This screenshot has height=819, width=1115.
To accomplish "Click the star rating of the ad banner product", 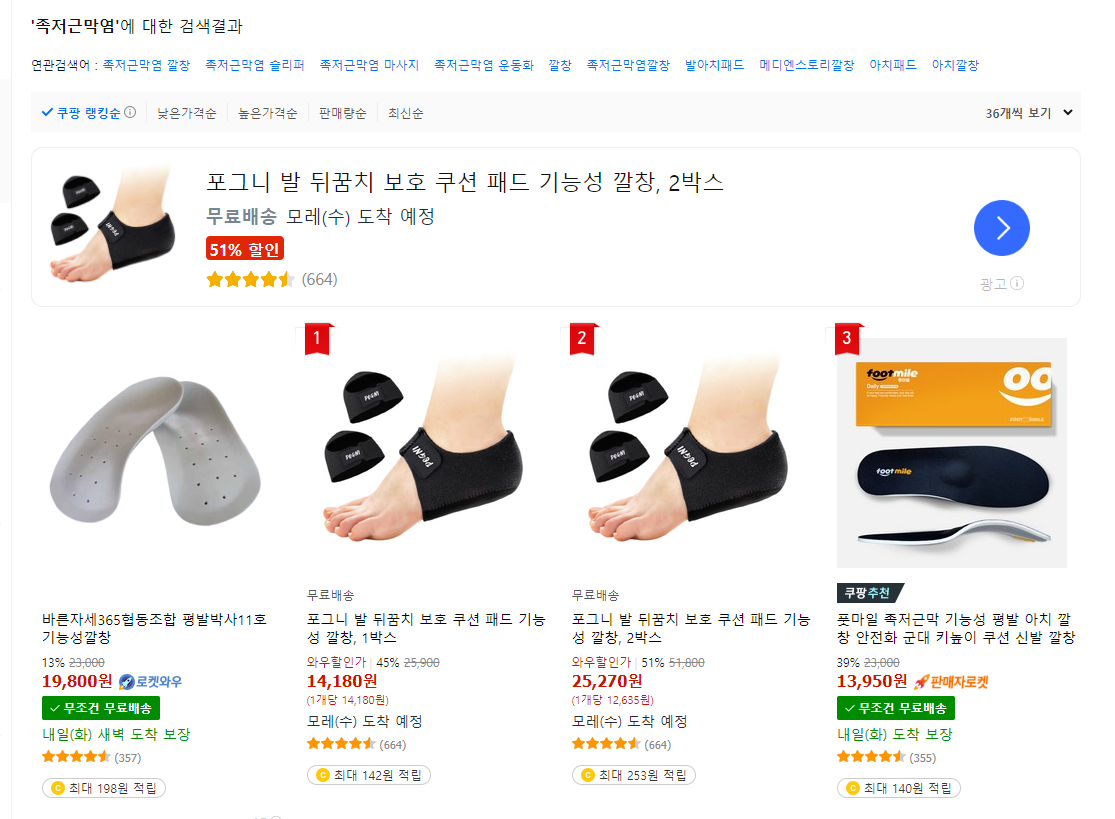I will click(250, 279).
